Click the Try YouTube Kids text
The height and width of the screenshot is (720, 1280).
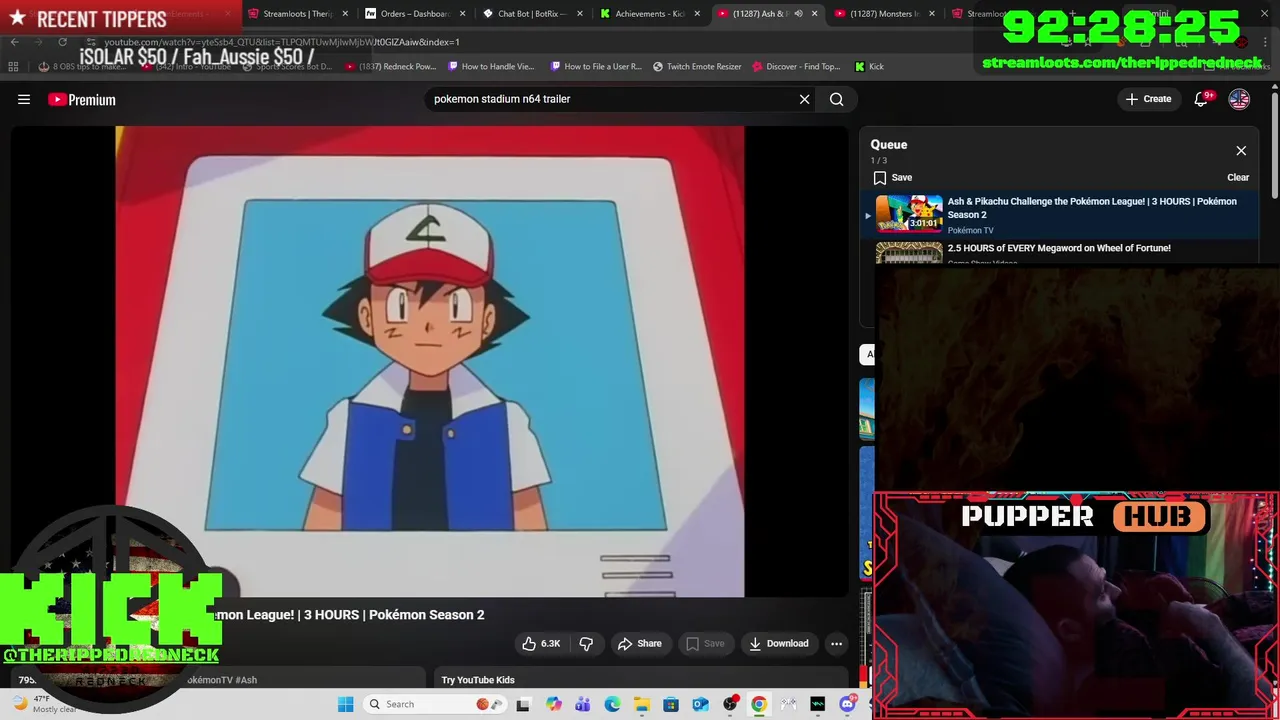click(x=478, y=680)
